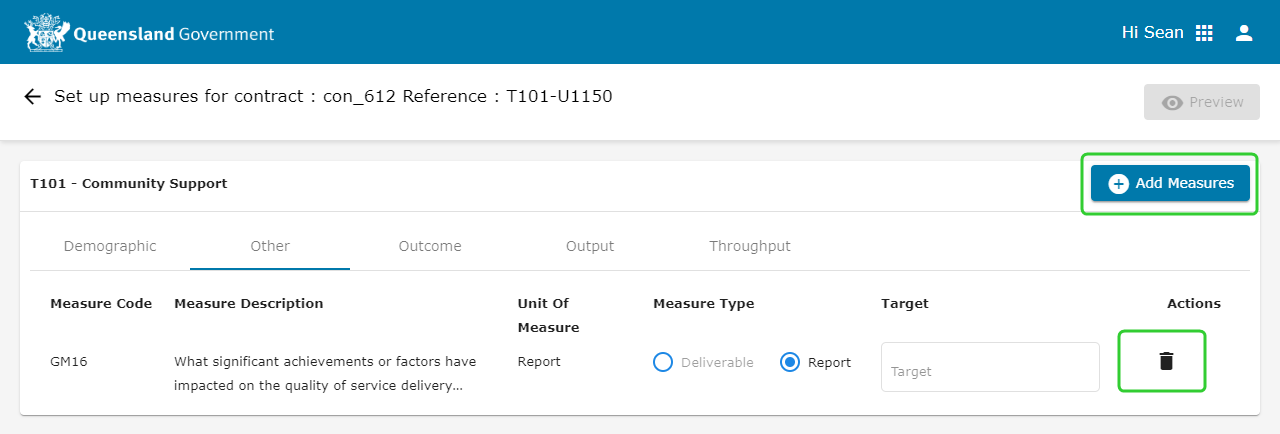Click the Queensland Government crest logo
This screenshot has height=434, width=1280.
pyautogui.click(x=47, y=33)
